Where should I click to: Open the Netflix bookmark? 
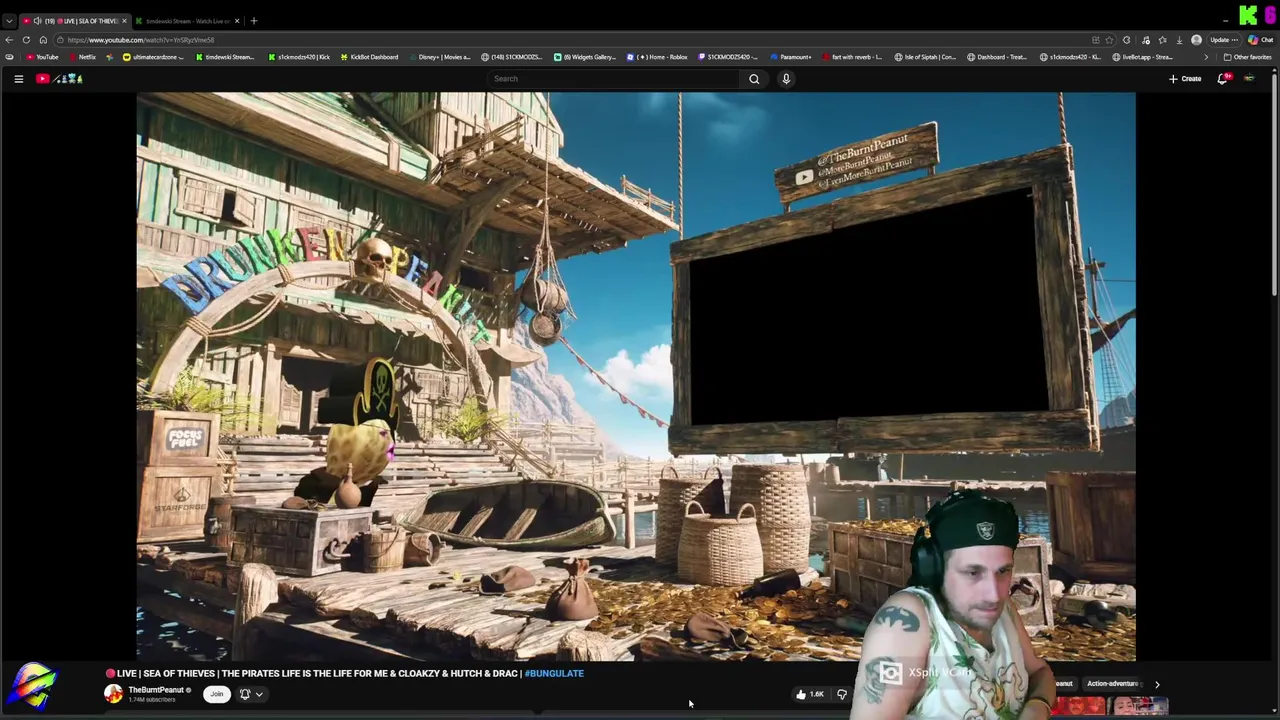pos(82,57)
